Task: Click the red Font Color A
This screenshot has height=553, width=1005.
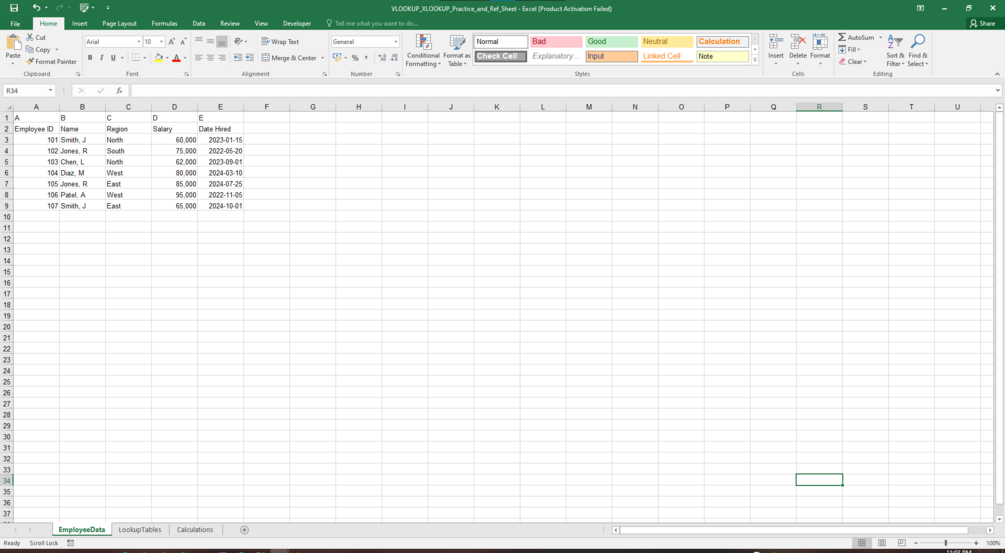Action: coord(176,58)
